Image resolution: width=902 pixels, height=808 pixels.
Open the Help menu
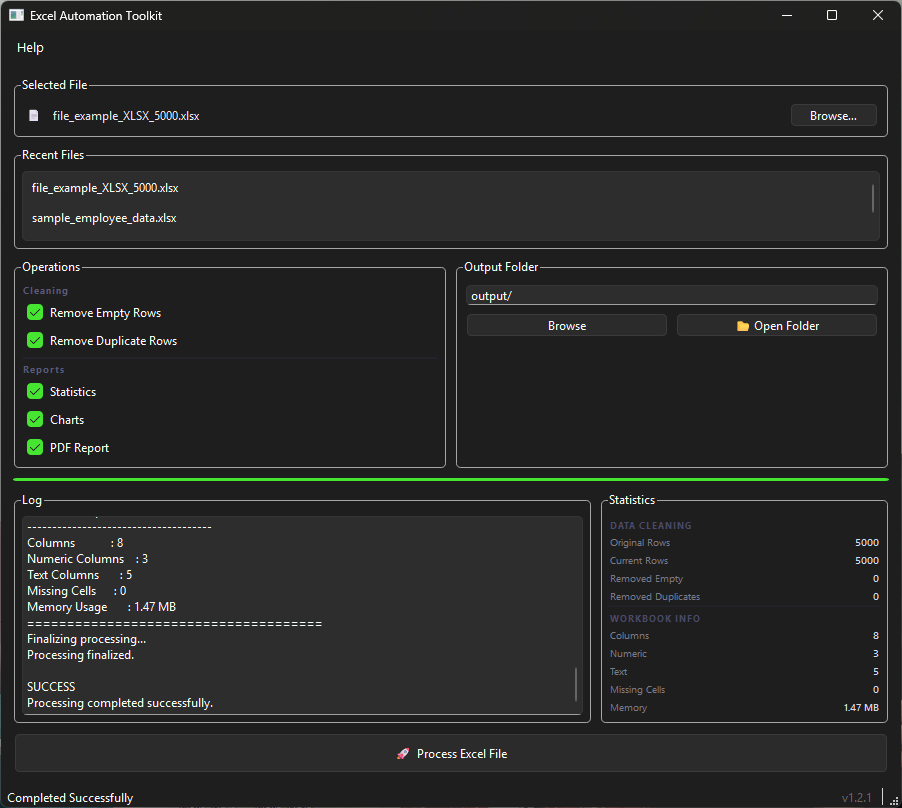pos(30,48)
